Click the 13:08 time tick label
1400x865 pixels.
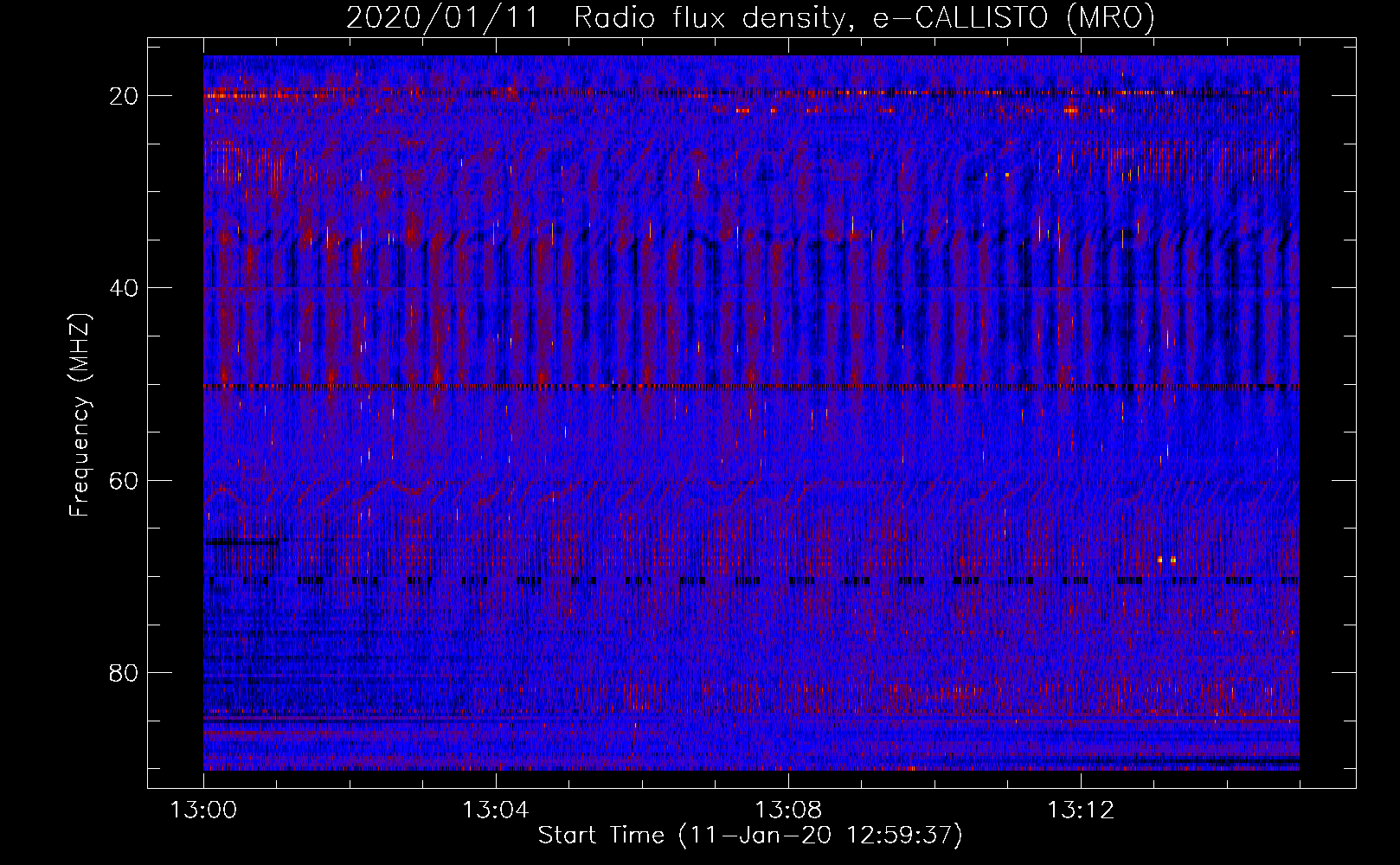point(788,811)
